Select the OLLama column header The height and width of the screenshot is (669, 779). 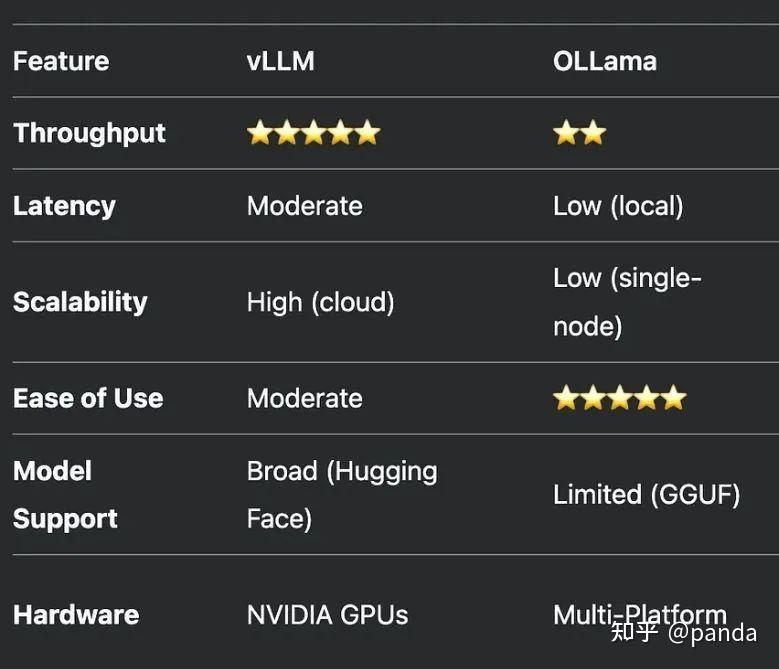coord(605,61)
